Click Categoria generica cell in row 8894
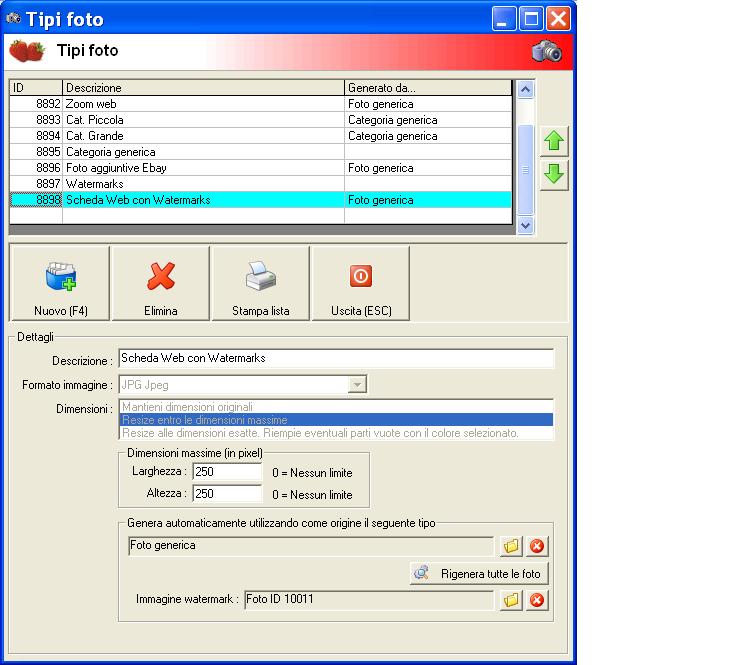 point(428,136)
